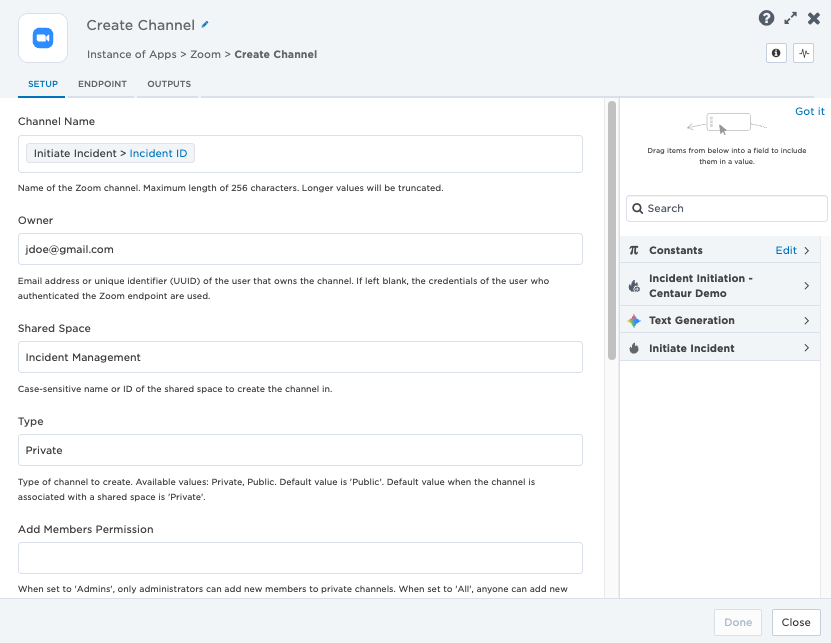The width and height of the screenshot is (831, 643).
Task: Click the Zoom app logo icon
Action: 43,38
